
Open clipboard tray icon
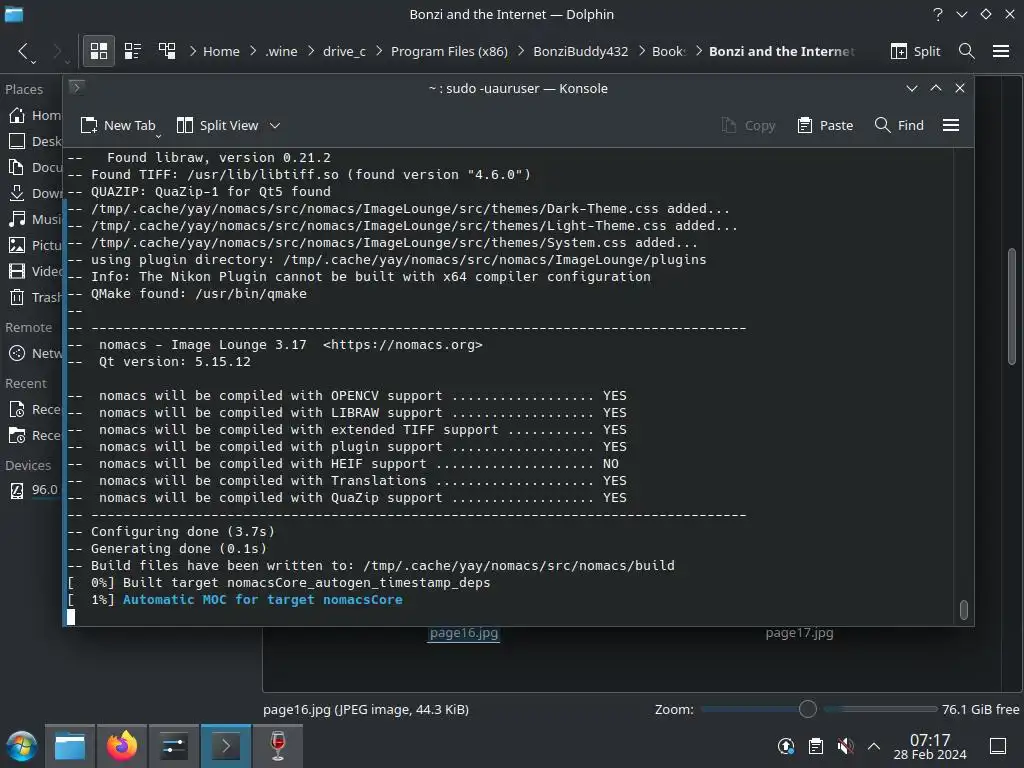tap(816, 746)
